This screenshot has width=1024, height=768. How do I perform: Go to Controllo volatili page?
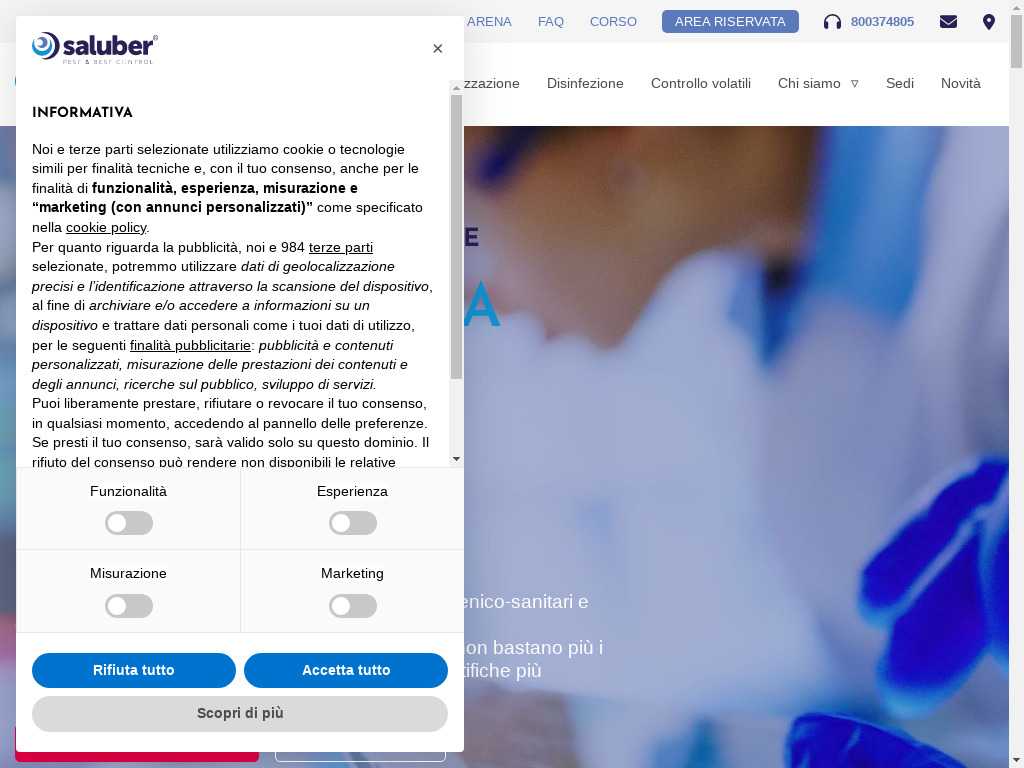click(701, 84)
